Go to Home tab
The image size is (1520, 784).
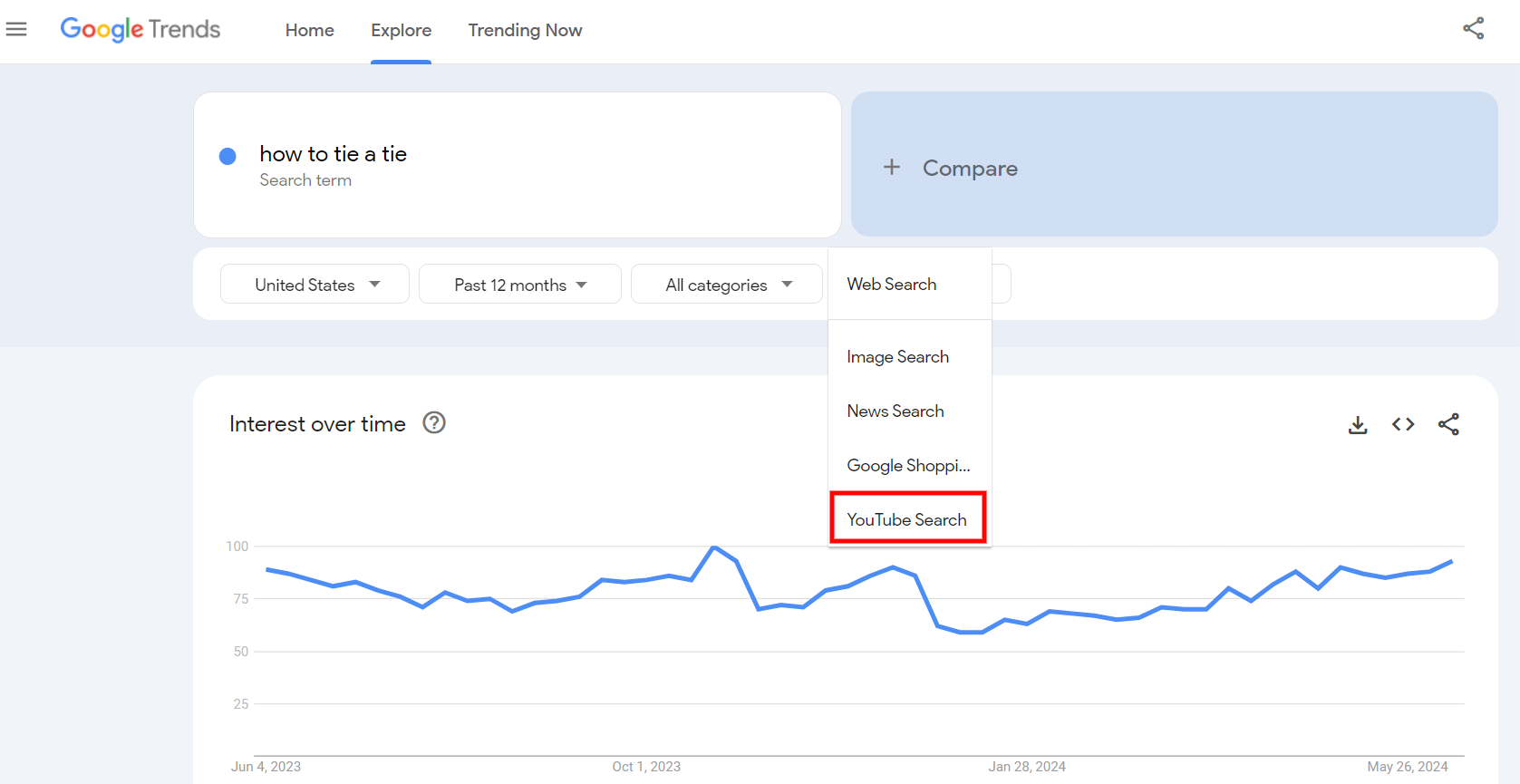(x=310, y=30)
